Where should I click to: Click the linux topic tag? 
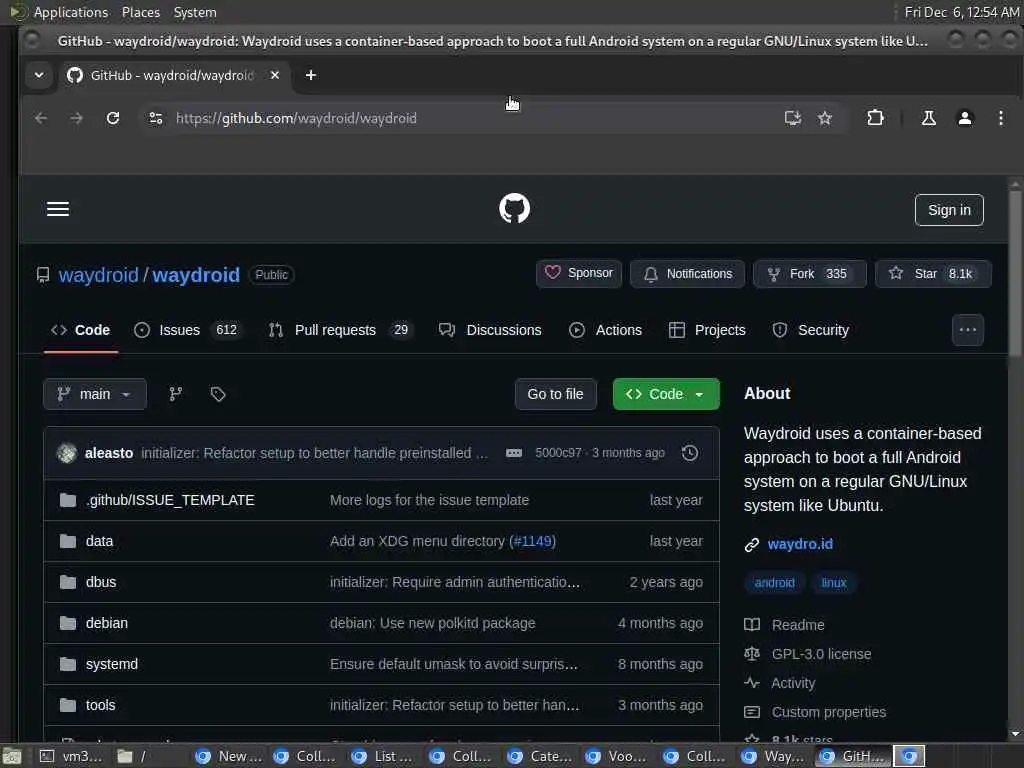(x=833, y=583)
